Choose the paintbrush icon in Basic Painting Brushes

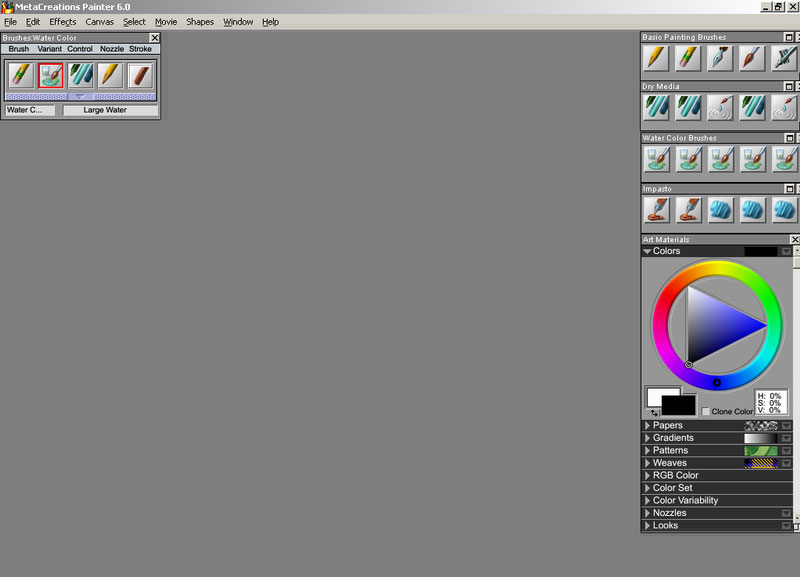752,58
